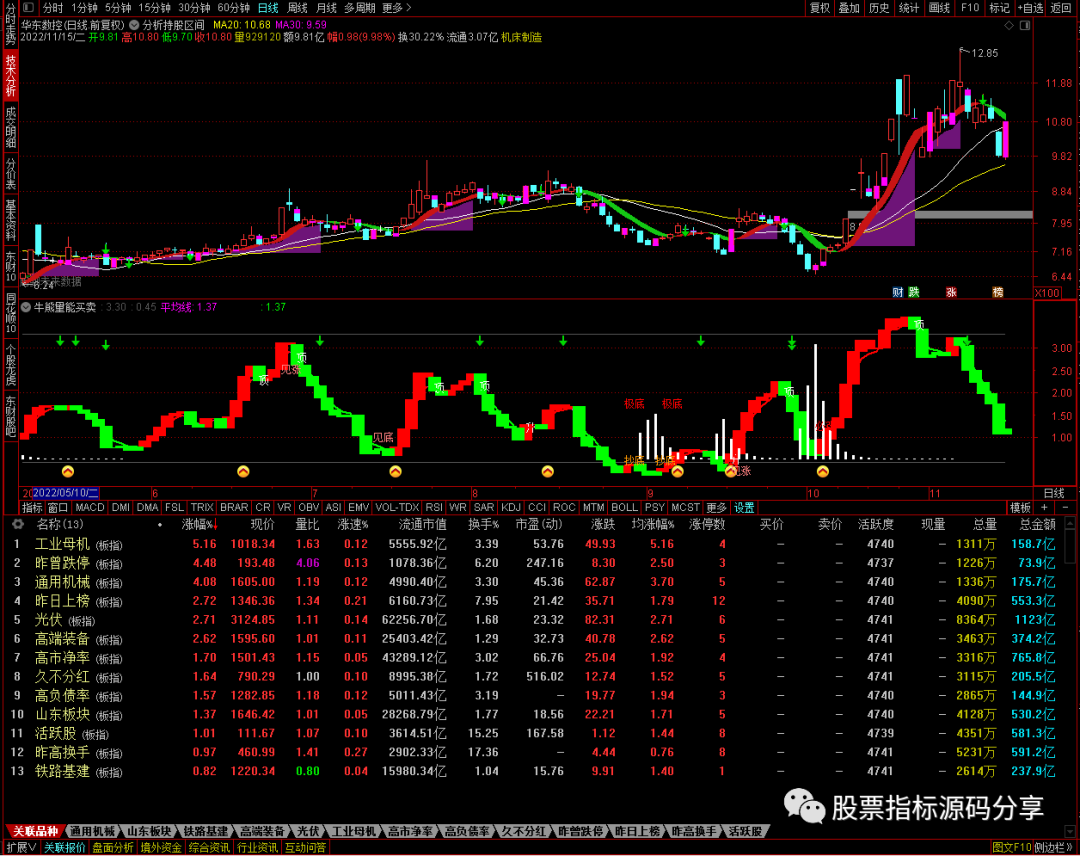
Task: Open the settings gear in table header
Action: (x=18, y=524)
